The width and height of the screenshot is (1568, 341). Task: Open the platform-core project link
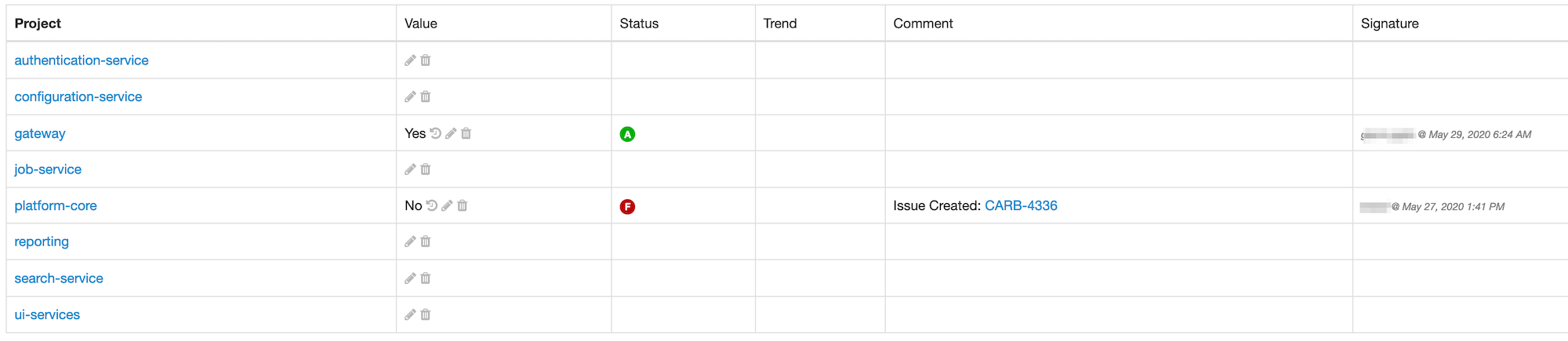click(x=56, y=205)
